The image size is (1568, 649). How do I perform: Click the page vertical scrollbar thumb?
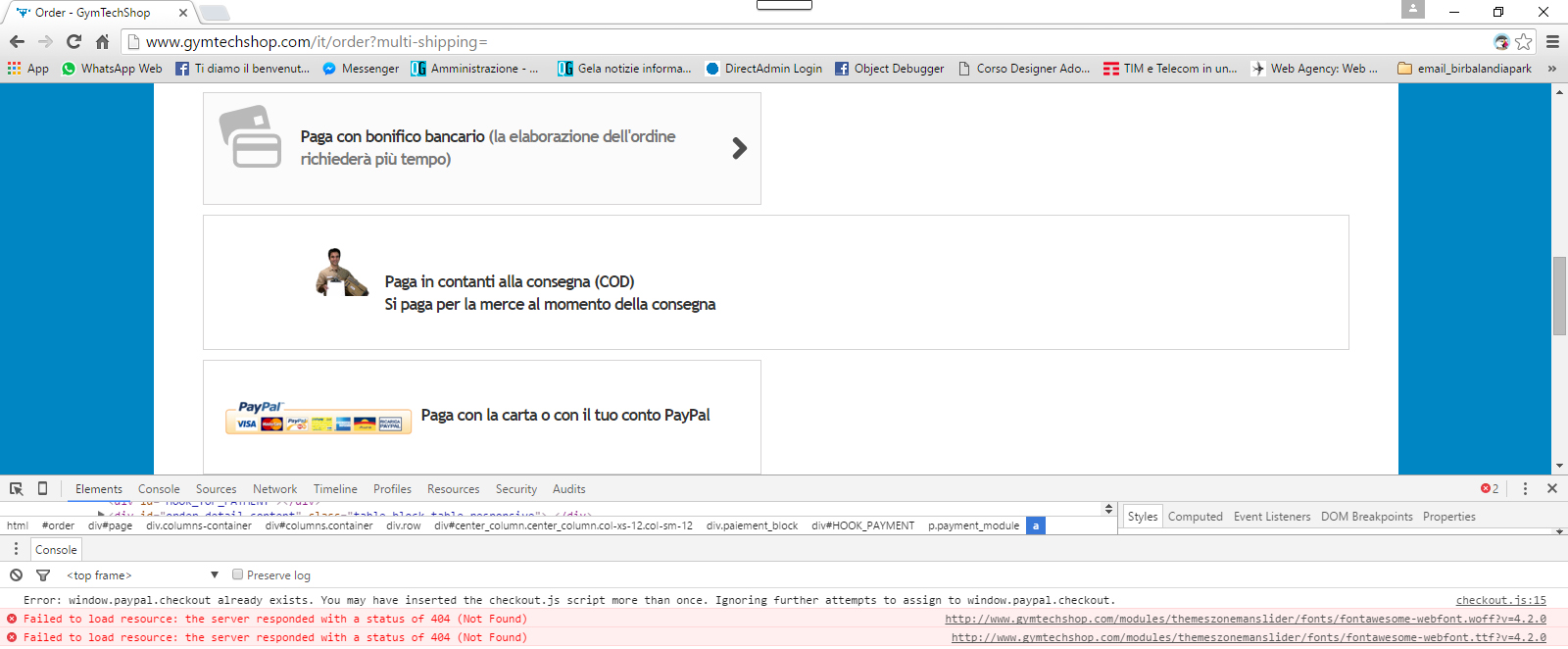click(x=1559, y=295)
